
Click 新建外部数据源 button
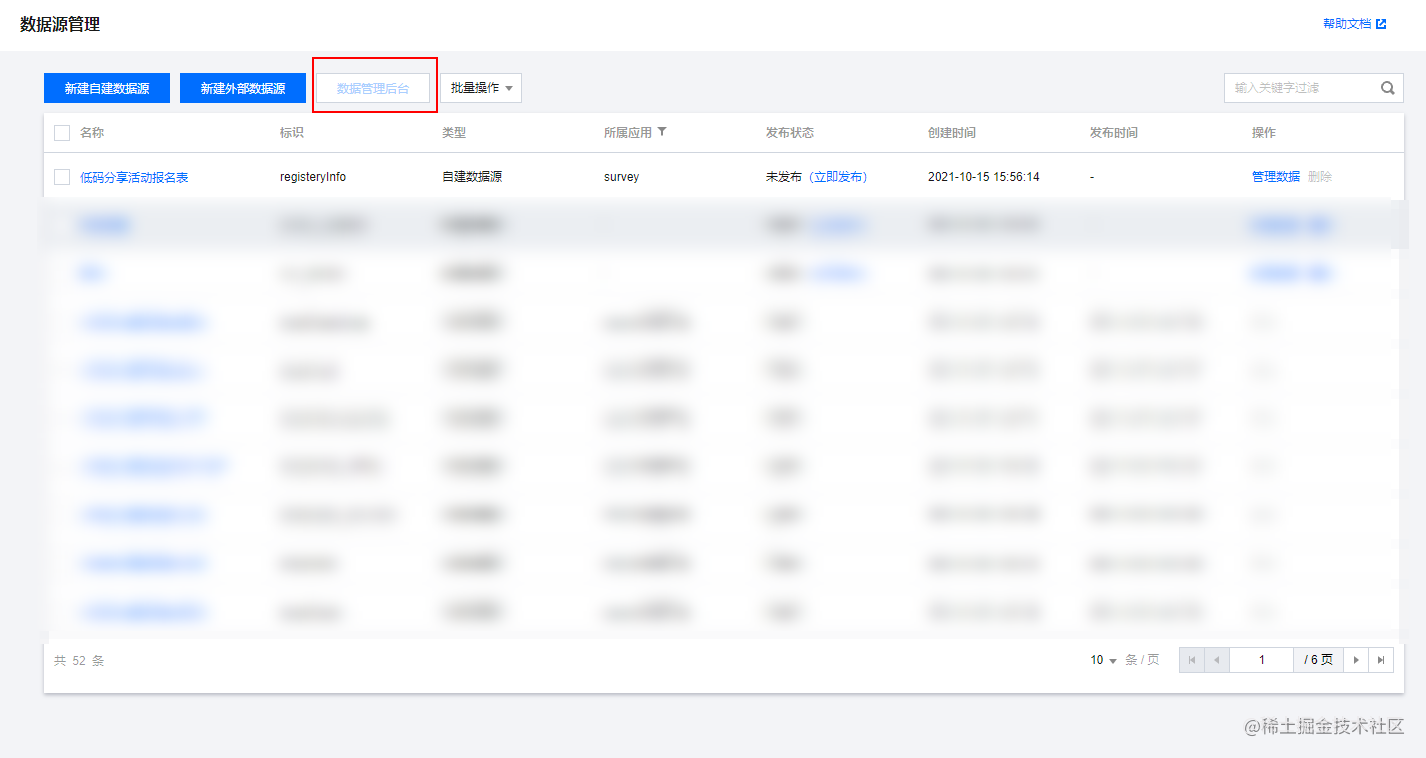(243, 88)
